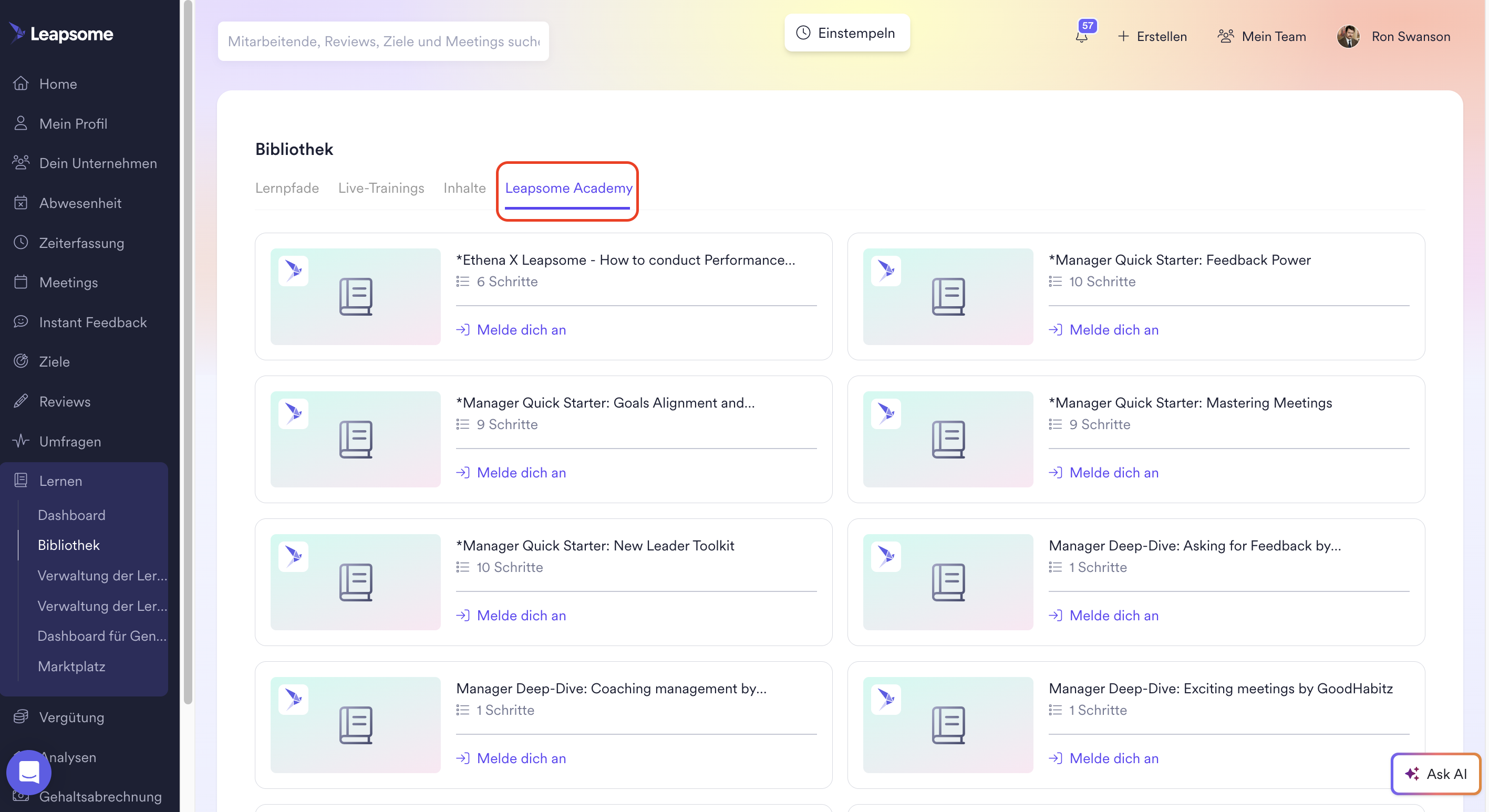Viewport: 1489px width, 812px height.
Task: Click Melde dich an for Coaching management course
Action: [511, 758]
